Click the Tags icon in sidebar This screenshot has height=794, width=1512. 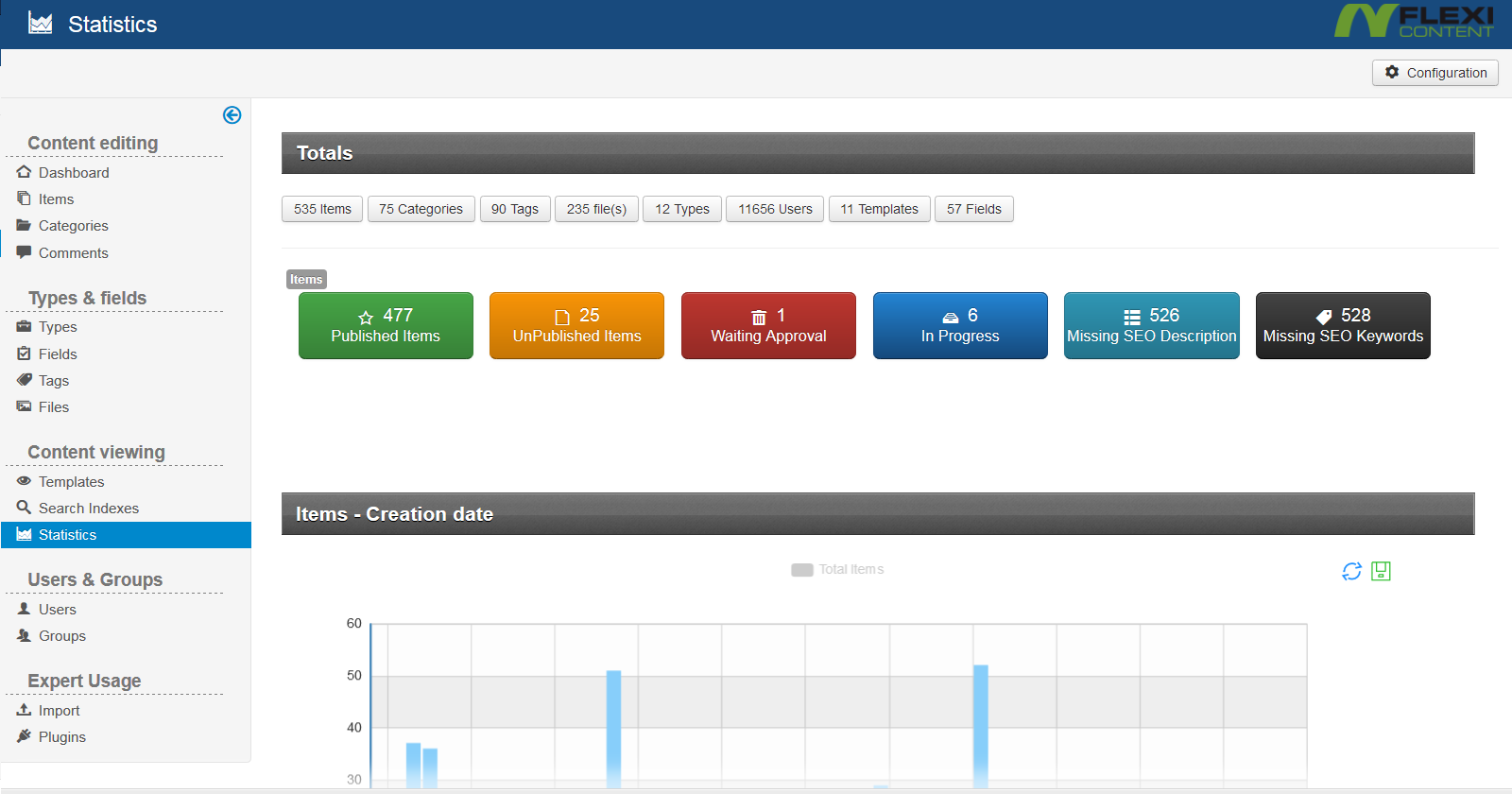coord(25,380)
